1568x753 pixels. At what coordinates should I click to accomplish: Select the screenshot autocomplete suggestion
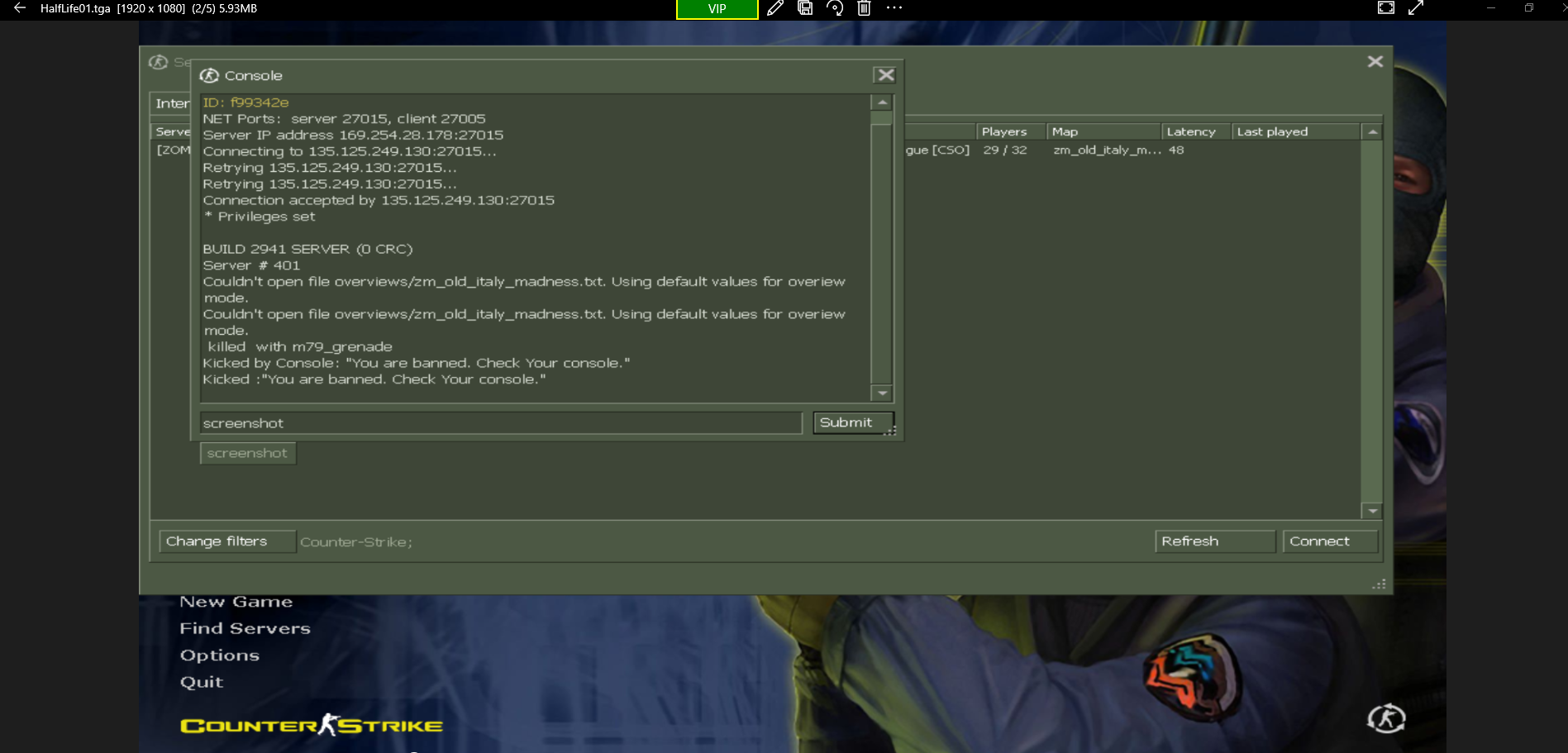coord(247,453)
